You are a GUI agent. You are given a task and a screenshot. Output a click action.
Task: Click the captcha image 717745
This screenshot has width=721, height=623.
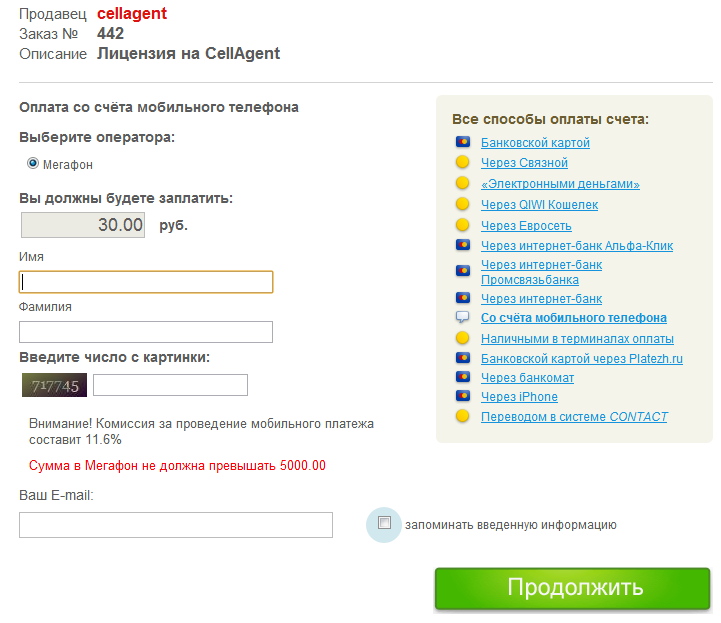point(54,385)
